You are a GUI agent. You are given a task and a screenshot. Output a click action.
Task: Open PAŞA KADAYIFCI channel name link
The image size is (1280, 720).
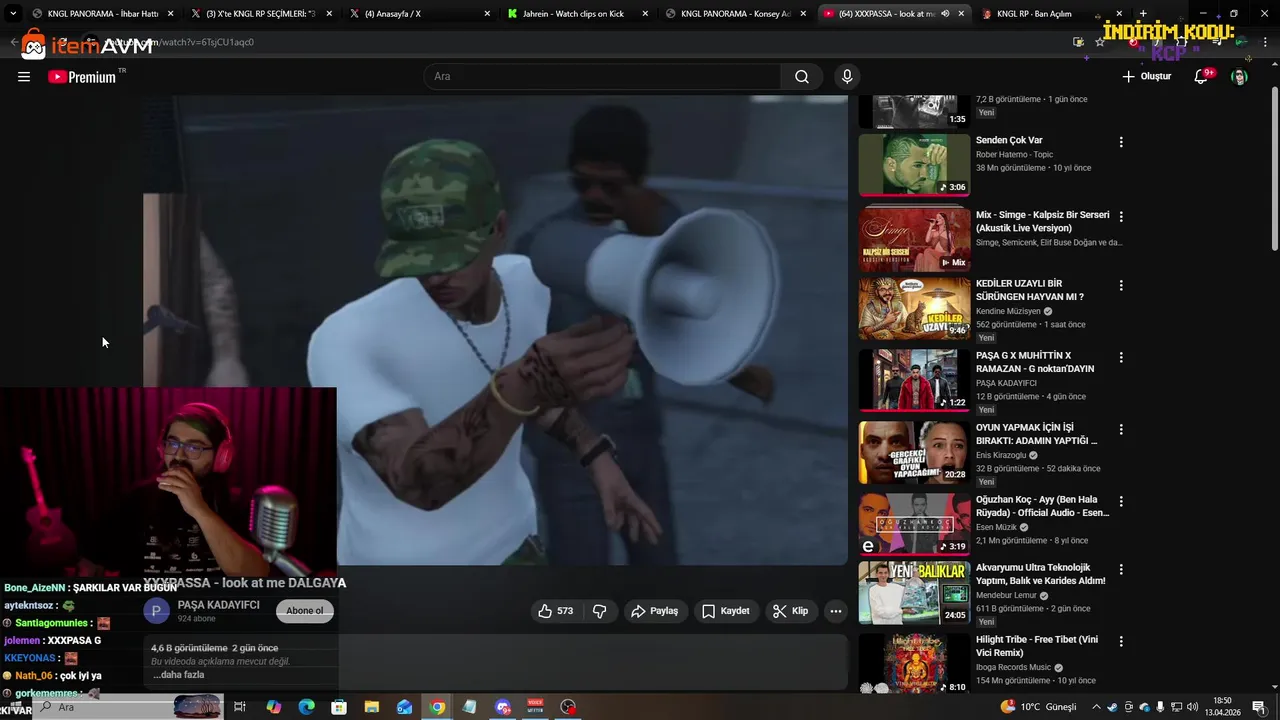point(218,605)
